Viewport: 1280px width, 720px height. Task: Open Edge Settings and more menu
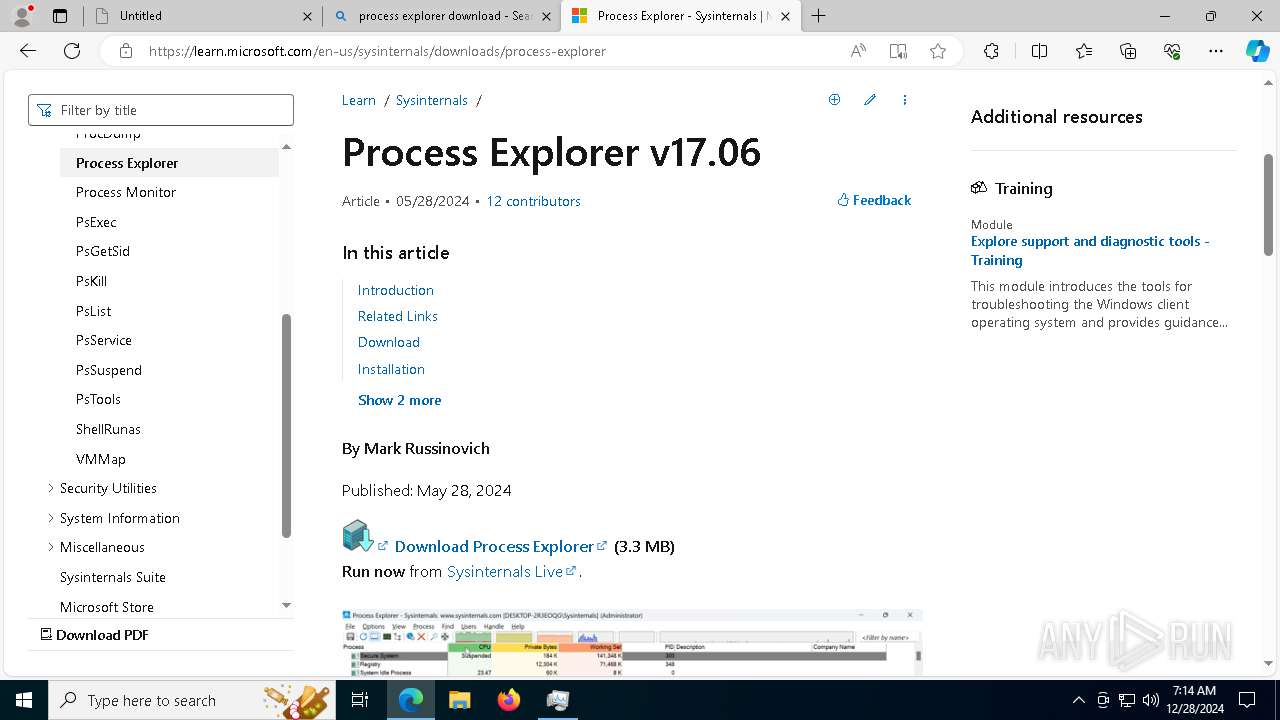point(1216,51)
